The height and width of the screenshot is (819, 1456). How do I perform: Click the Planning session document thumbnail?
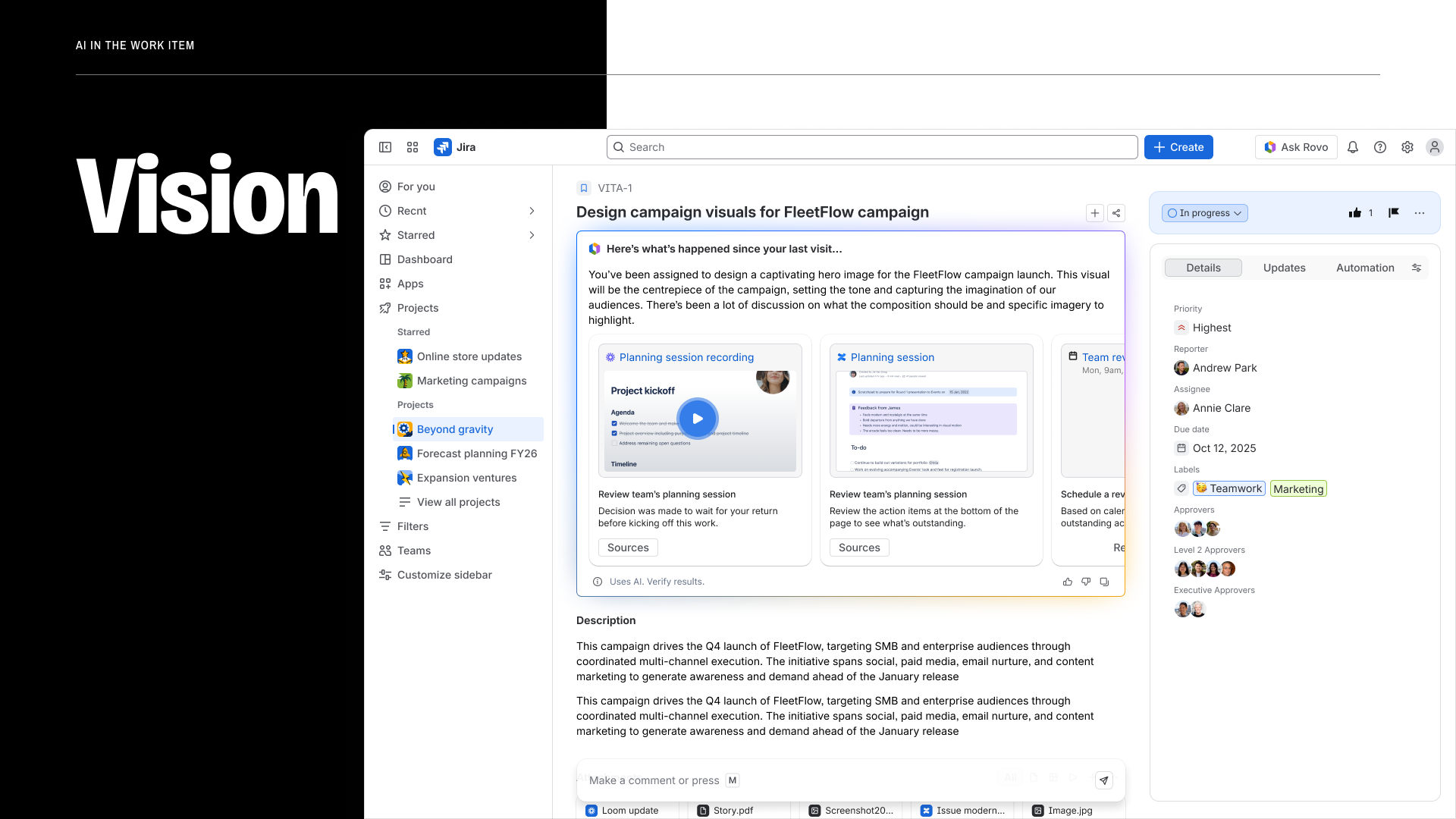(x=931, y=421)
